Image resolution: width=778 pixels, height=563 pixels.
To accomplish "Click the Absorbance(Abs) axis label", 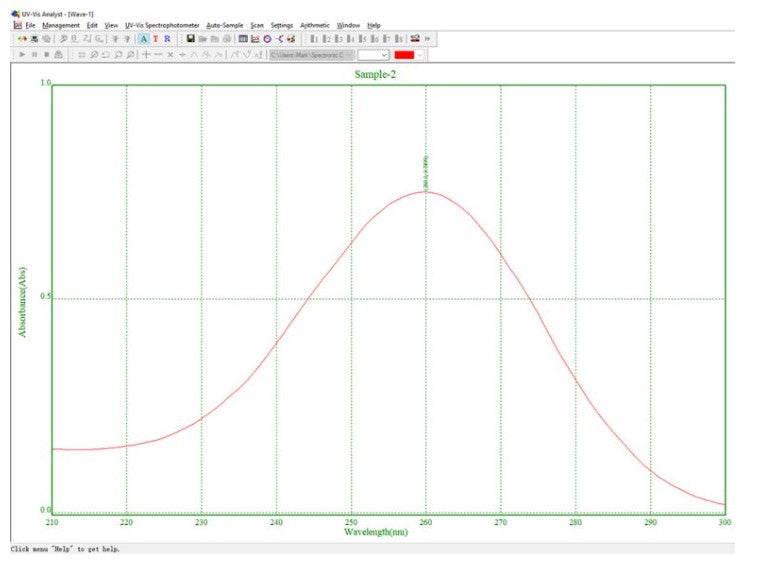I will pos(22,302).
